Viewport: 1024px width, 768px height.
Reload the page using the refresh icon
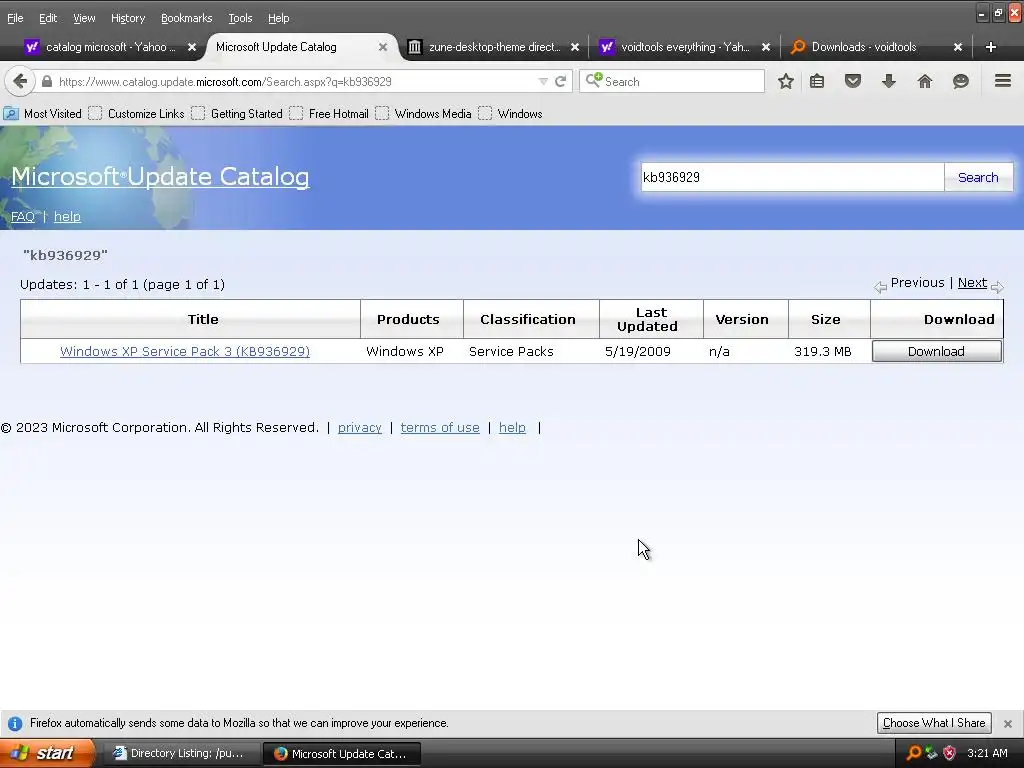tap(560, 82)
